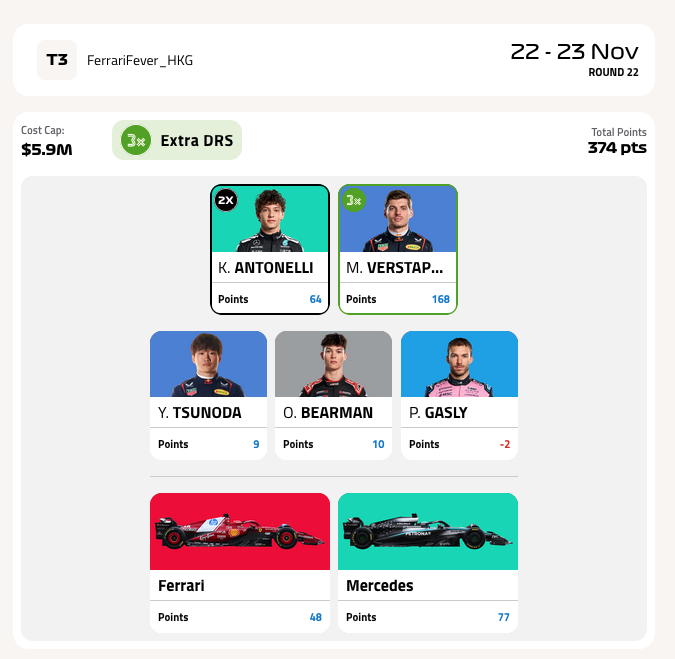Select Verstappen's driver portrait
Image resolution: width=675 pixels, height=659 pixels.
pyautogui.click(x=398, y=219)
